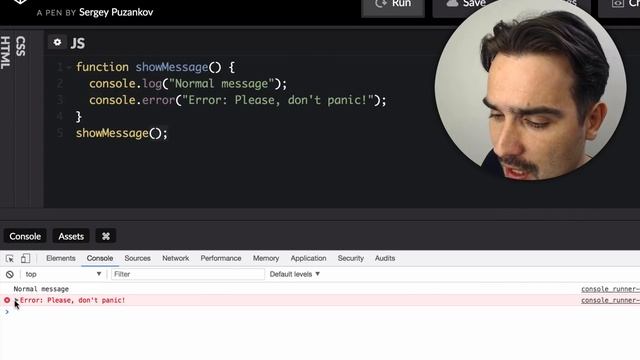Click the console prompt chevron
The height and width of the screenshot is (360, 640).
7,312
